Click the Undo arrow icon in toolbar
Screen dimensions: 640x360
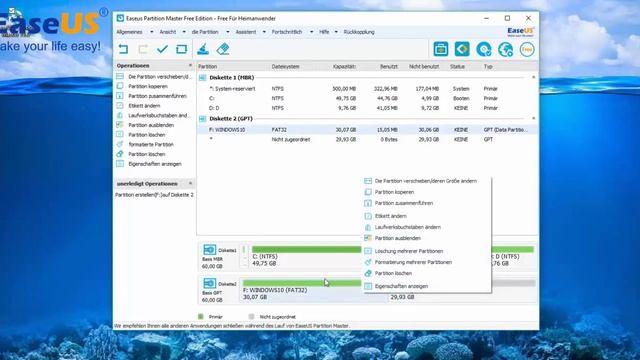(123, 49)
